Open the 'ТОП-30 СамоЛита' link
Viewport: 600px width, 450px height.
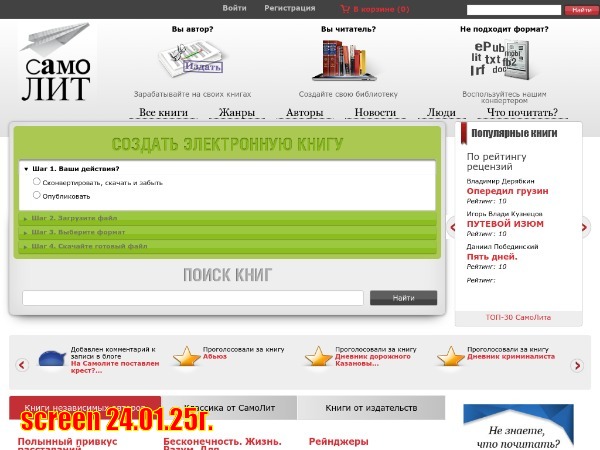click(517, 317)
